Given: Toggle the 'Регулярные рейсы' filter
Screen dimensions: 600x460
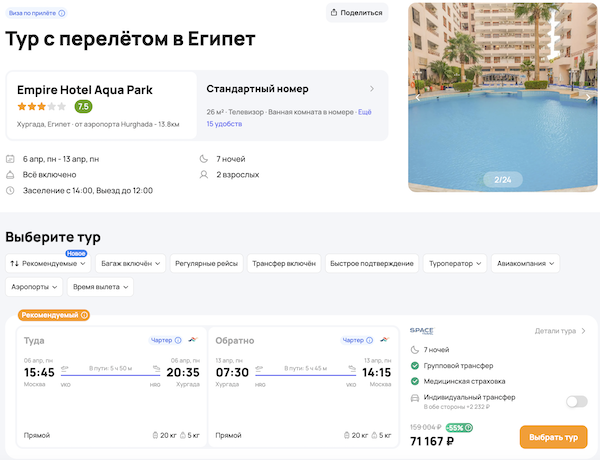Looking at the screenshot, I should (206, 263).
